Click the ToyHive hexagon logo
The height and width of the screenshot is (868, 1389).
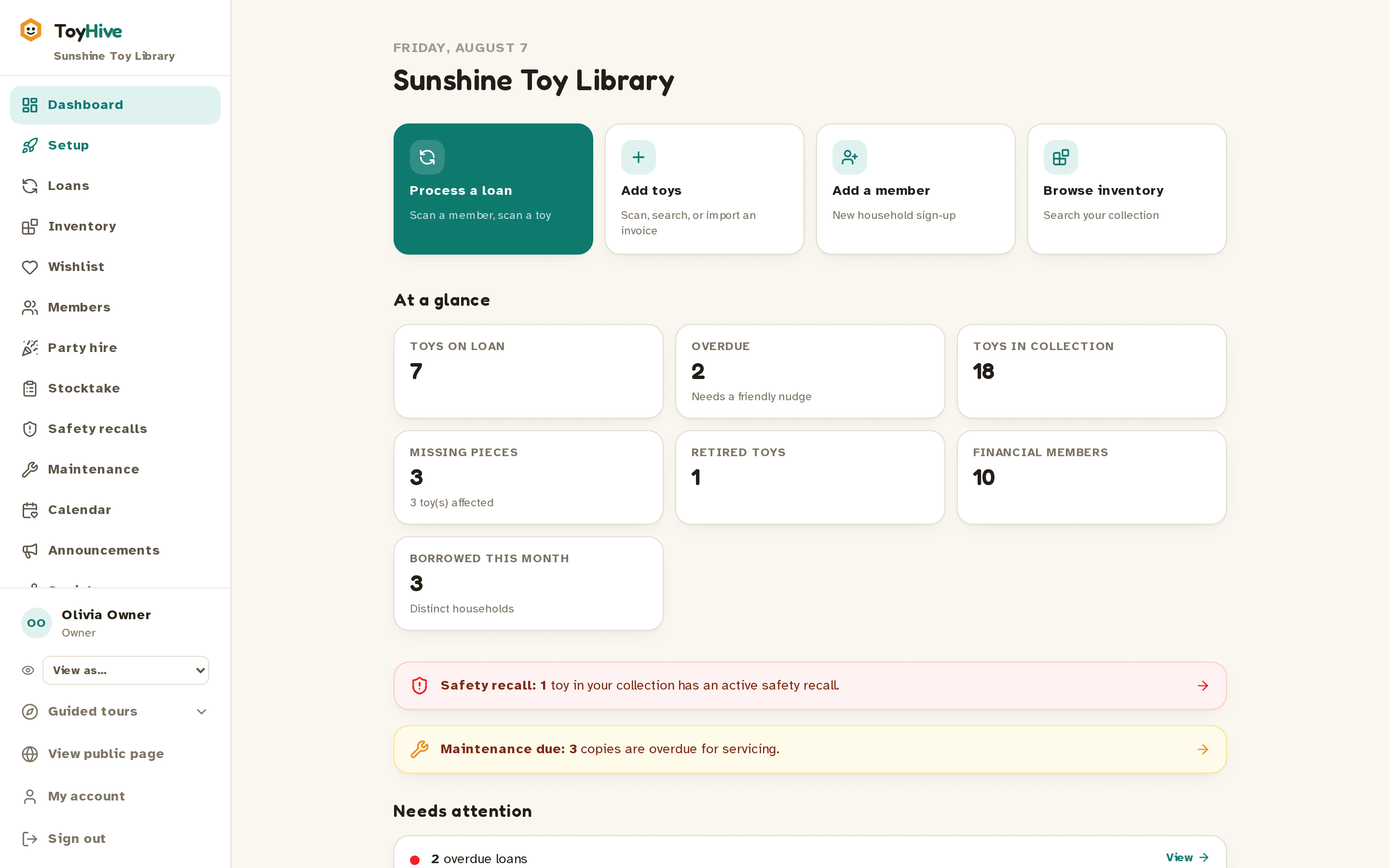click(x=30, y=30)
